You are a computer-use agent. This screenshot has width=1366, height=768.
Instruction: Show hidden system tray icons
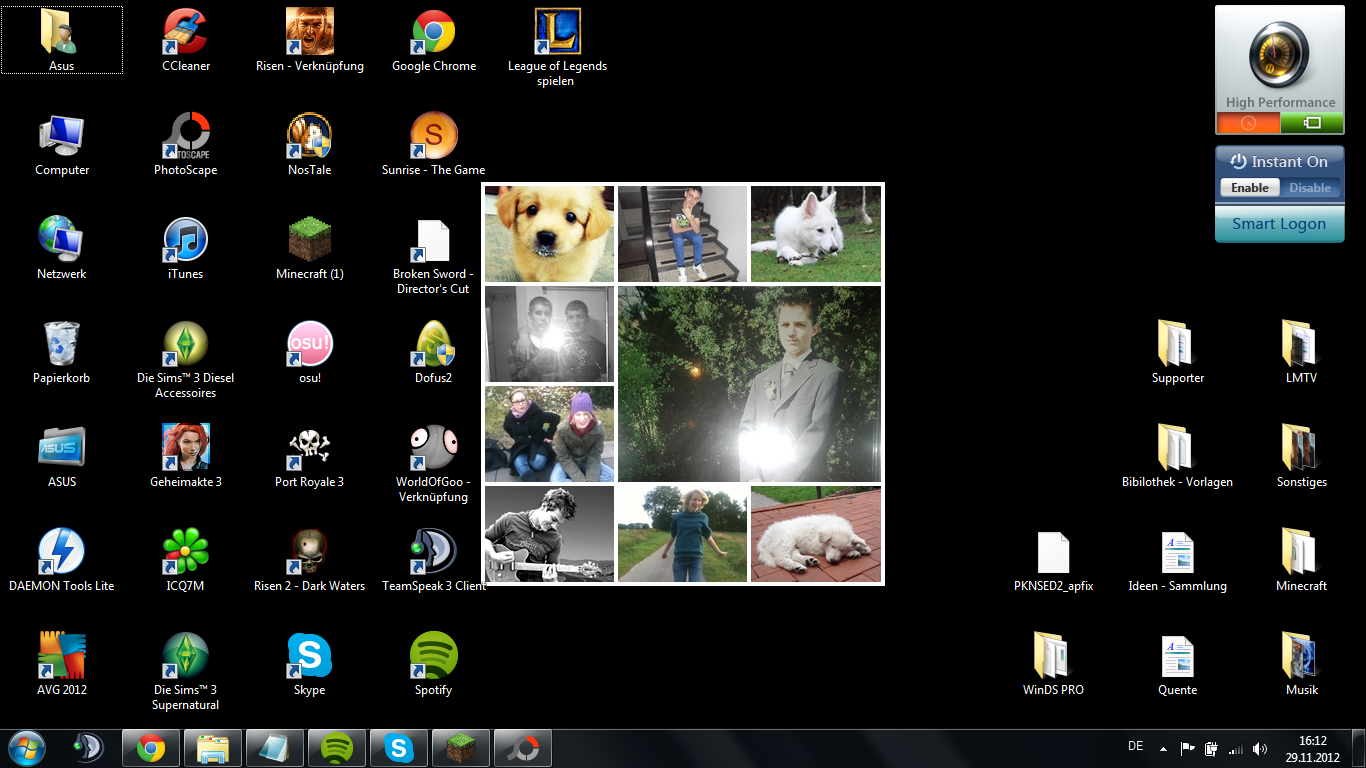pos(1163,748)
